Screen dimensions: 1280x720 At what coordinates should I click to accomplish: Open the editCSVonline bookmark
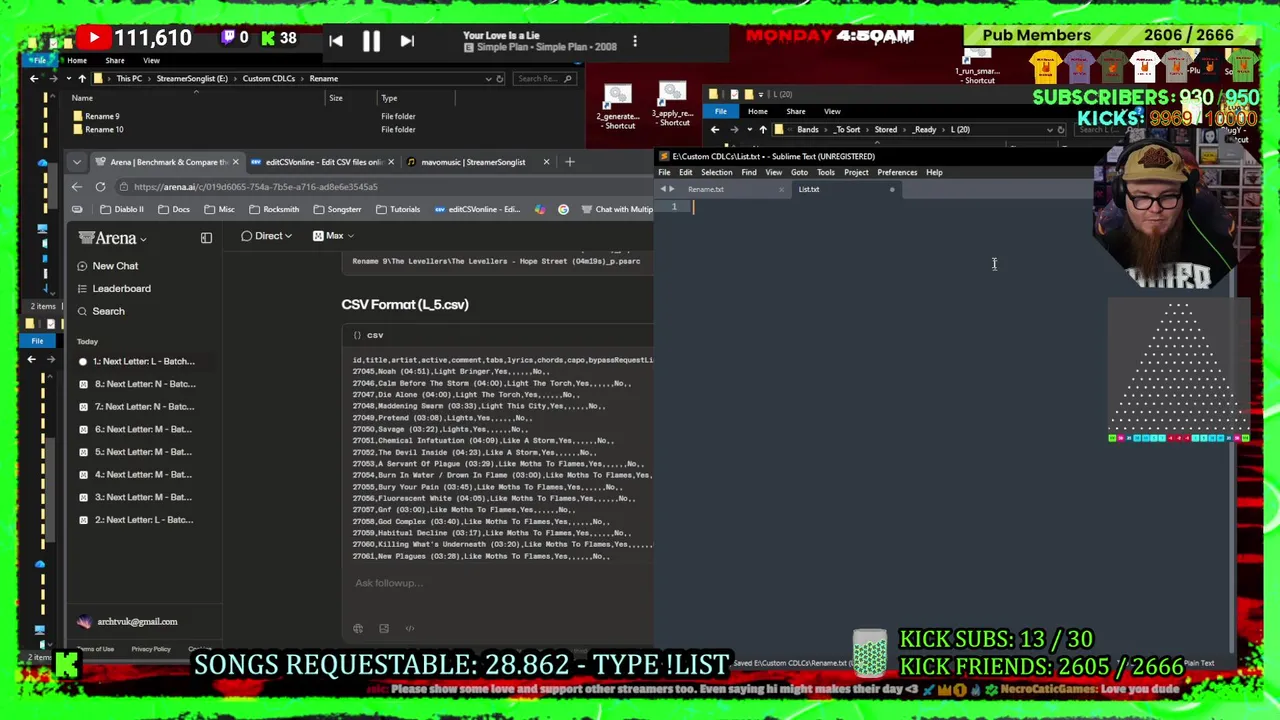click(477, 210)
